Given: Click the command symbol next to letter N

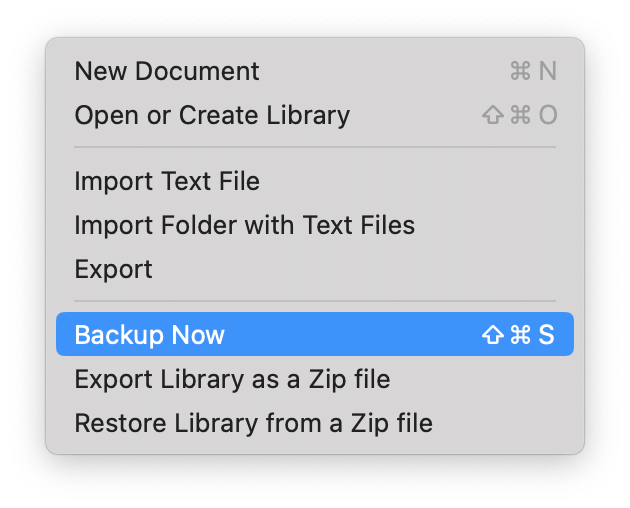Looking at the screenshot, I should [520, 71].
